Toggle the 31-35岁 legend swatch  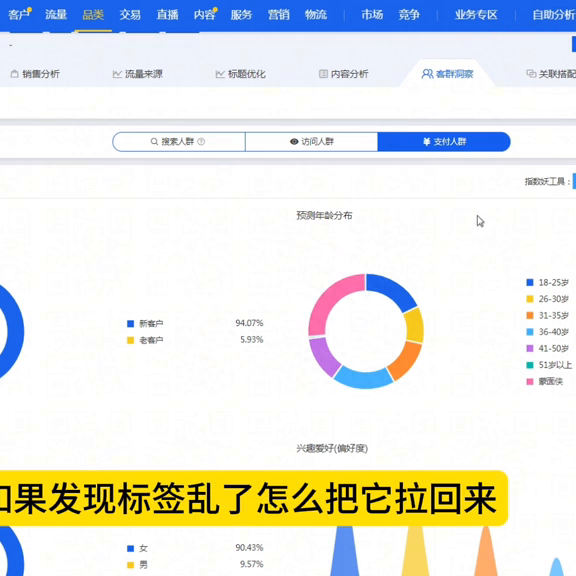[530, 315]
